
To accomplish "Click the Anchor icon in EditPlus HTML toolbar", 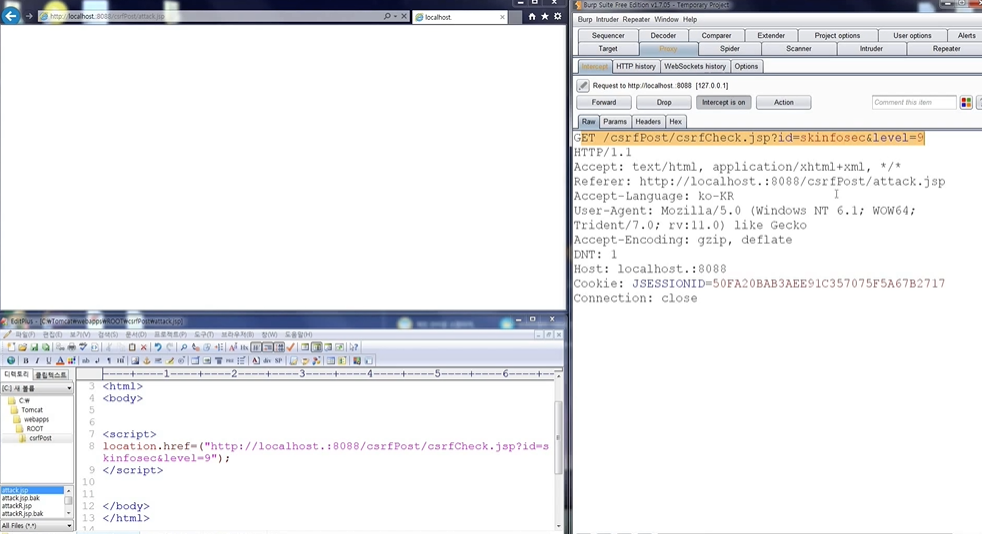I will click(147, 361).
